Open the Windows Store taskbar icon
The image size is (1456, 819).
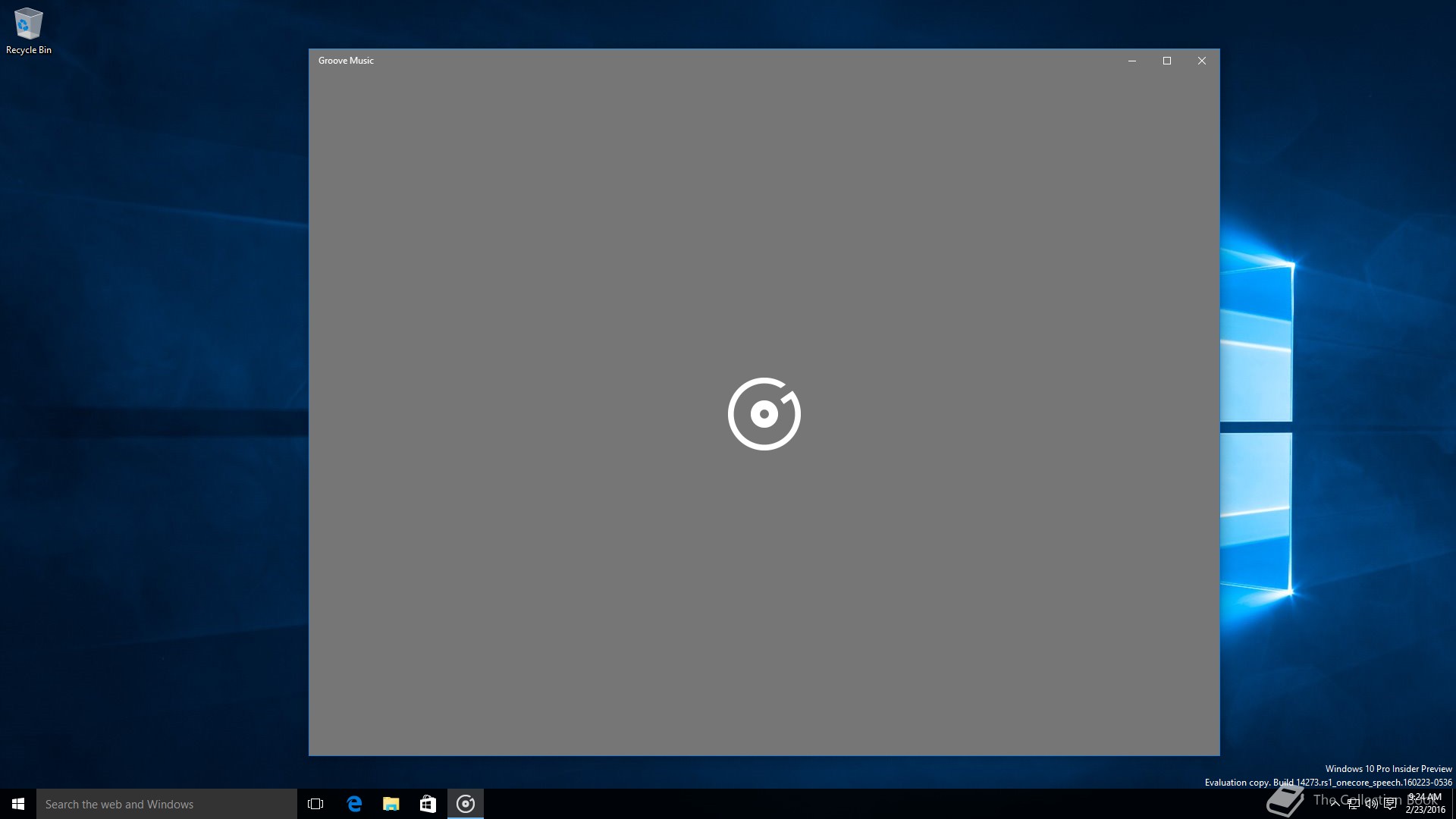[428, 804]
